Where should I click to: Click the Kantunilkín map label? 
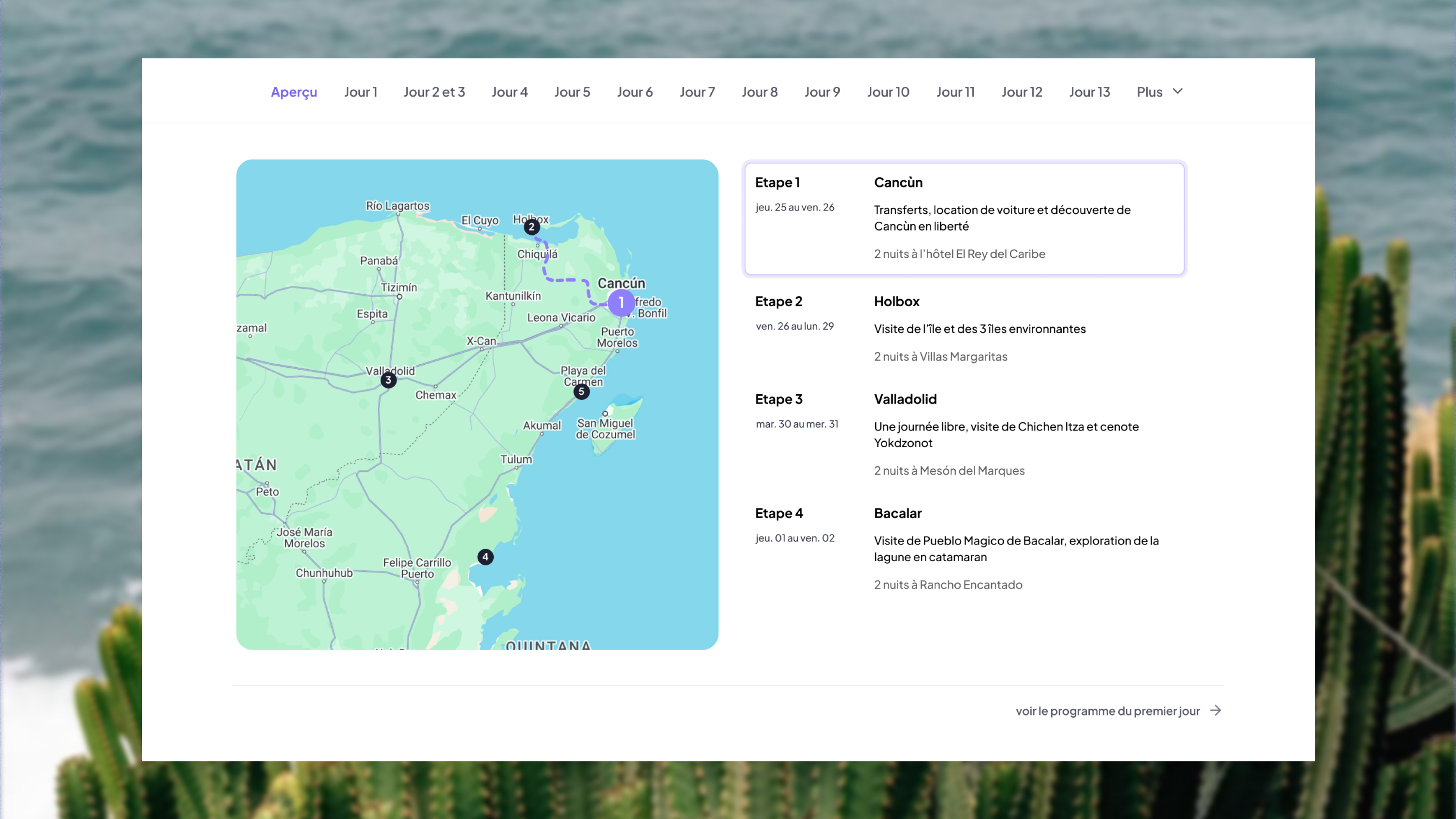[x=513, y=296]
